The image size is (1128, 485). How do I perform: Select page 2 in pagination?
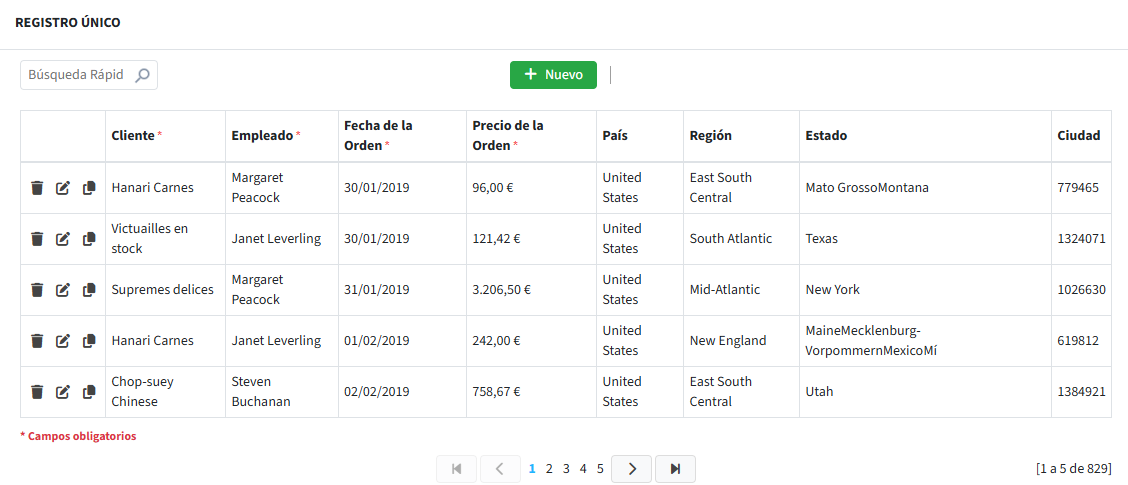click(x=549, y=469)
